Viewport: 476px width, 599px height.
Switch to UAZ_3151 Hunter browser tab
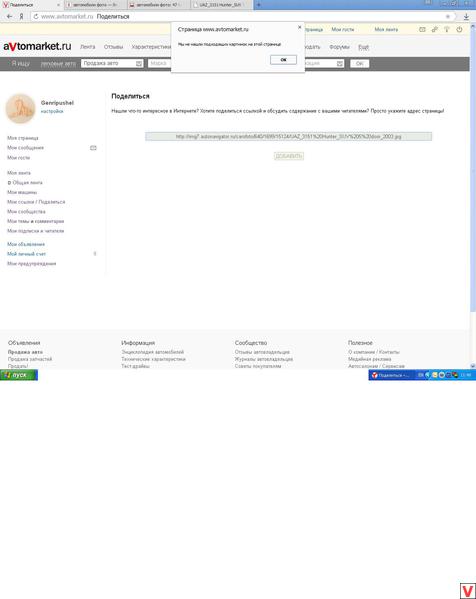pyautogui.click(x=220, y=5)
